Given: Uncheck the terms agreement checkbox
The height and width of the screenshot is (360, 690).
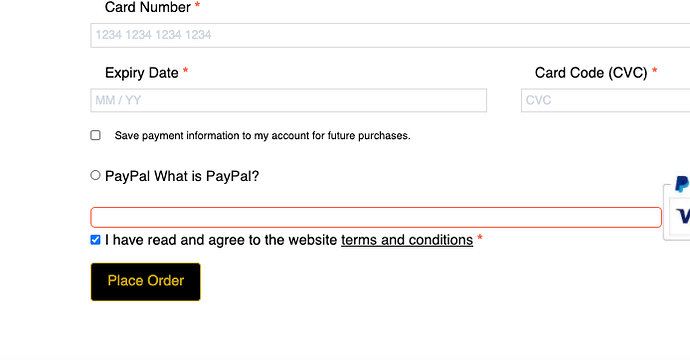Looking at the screenshot, I should coord(95,240).
